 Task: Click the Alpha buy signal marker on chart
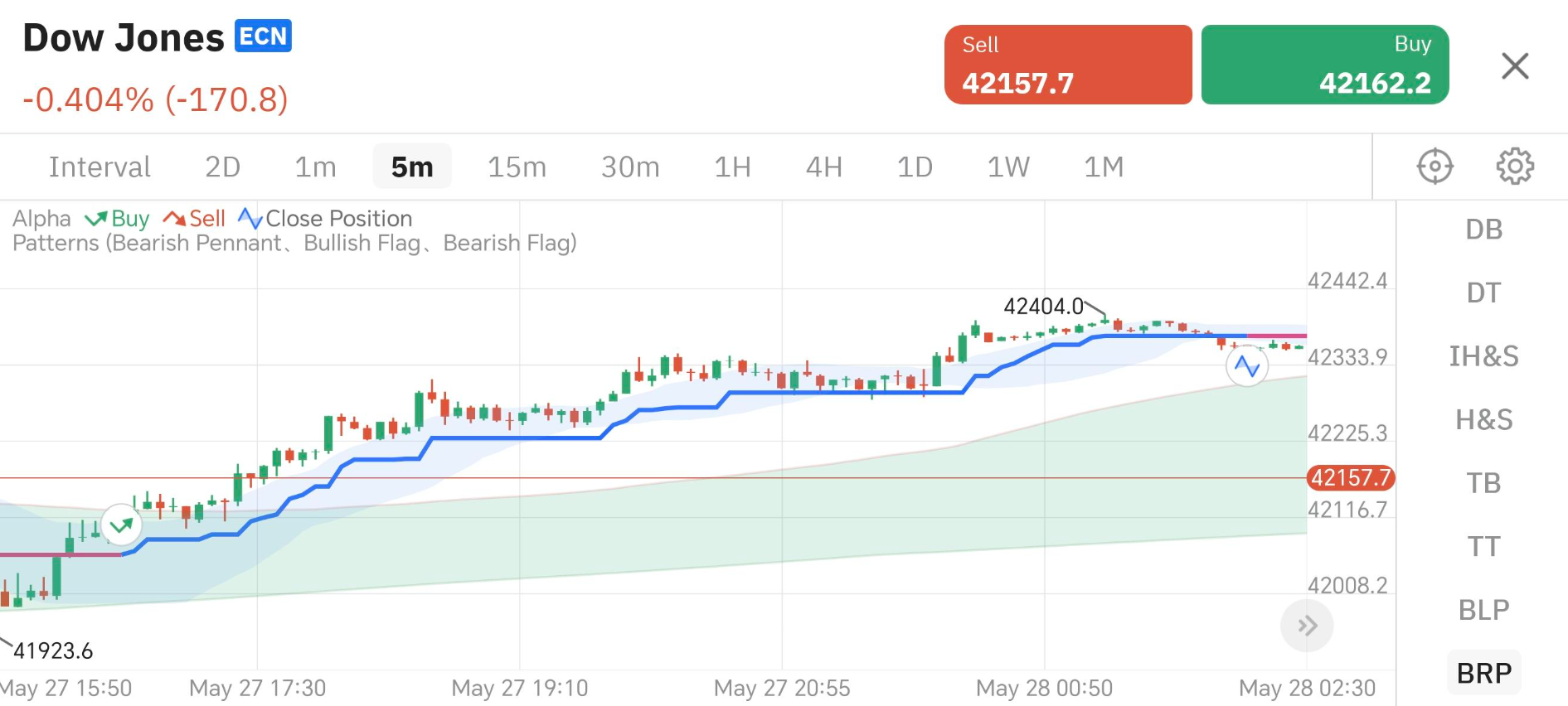pos(122,525)
